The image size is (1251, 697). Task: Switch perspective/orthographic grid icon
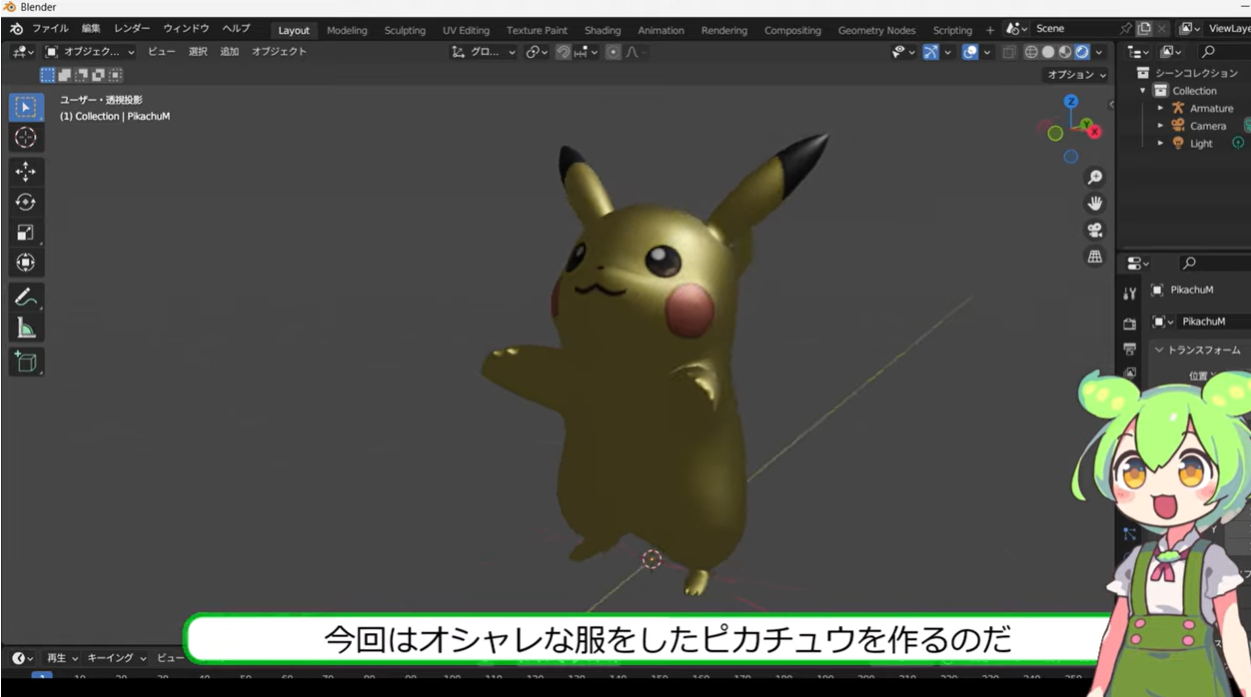[1095, 257]
